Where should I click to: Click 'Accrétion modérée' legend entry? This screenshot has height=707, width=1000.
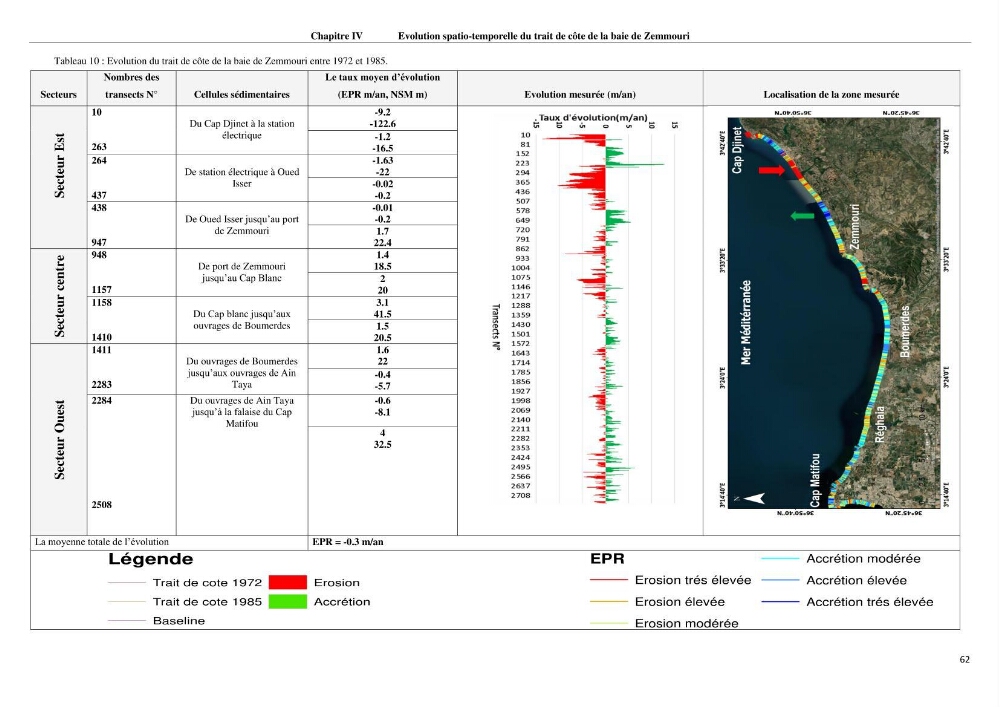tap(864, 558)
